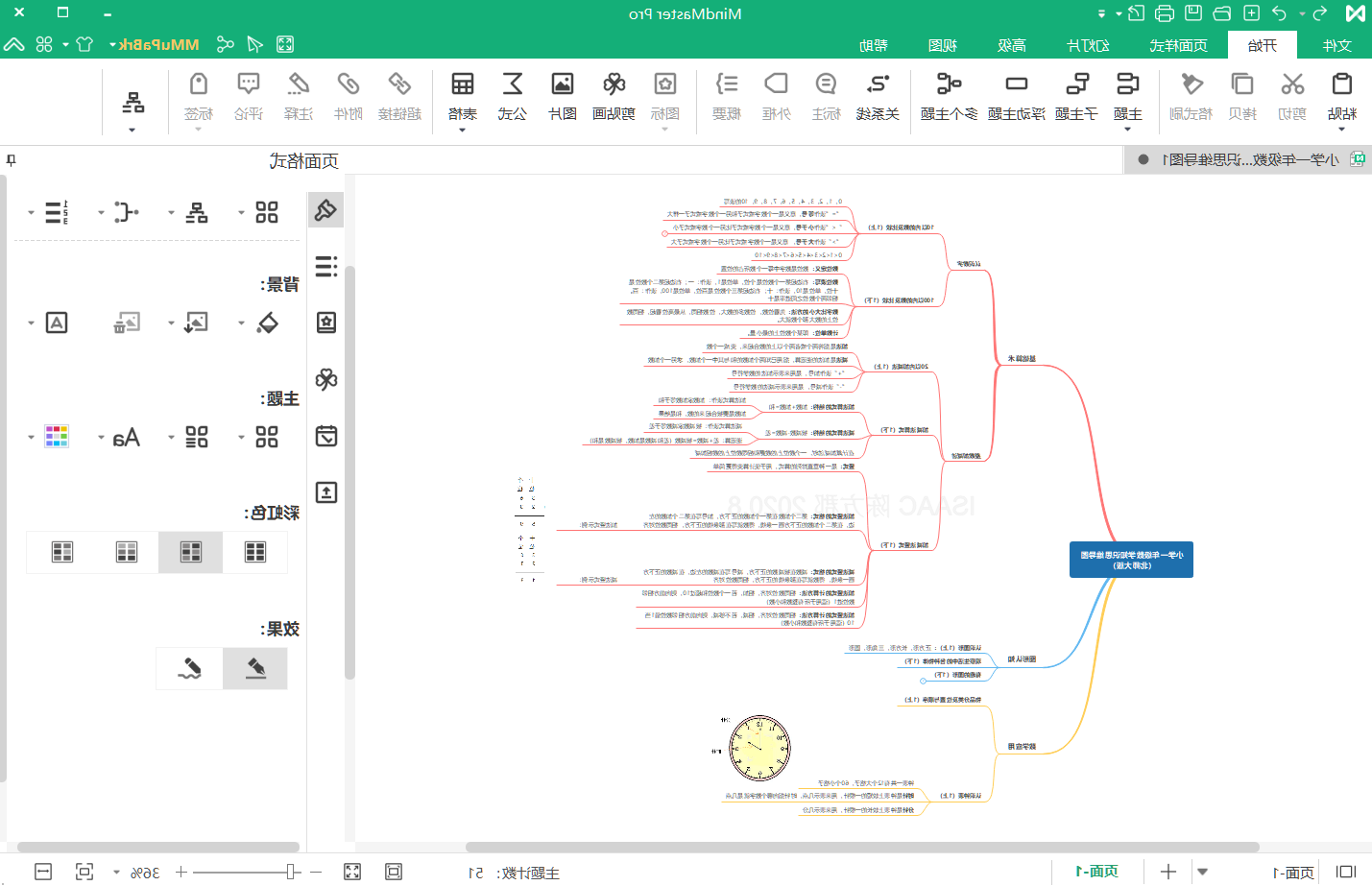1372x886 pixels.
Task: Switch to the 页面样式 ribbon tab
Action: (x=1178, y=45)
